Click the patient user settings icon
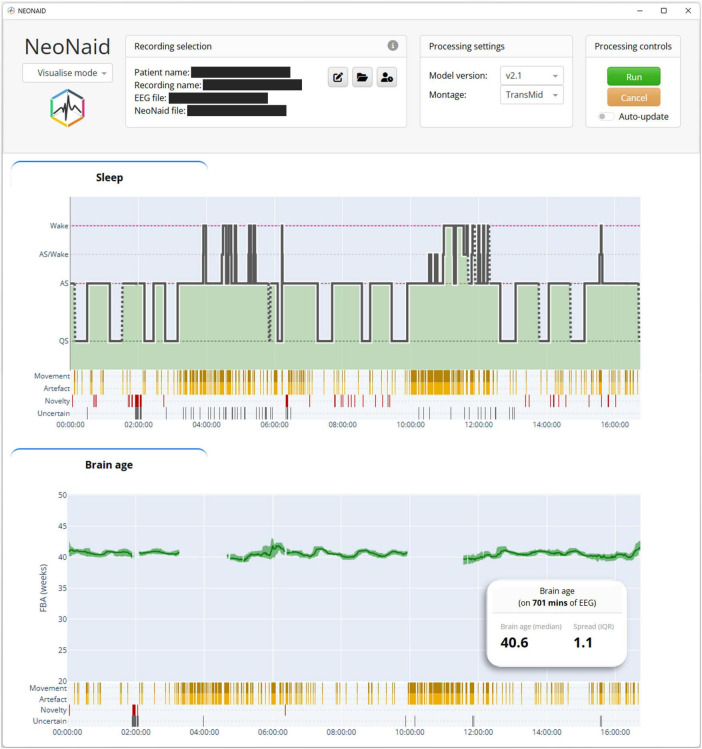This screenshot has height=749, width=702. click(387, 77)
